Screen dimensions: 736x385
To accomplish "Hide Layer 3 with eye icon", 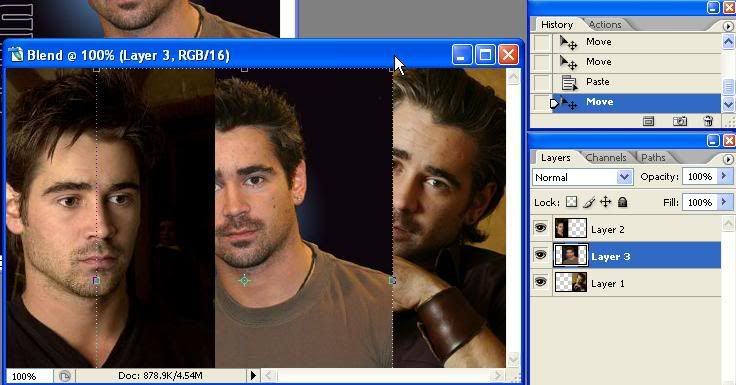I will tap(541, 255).
